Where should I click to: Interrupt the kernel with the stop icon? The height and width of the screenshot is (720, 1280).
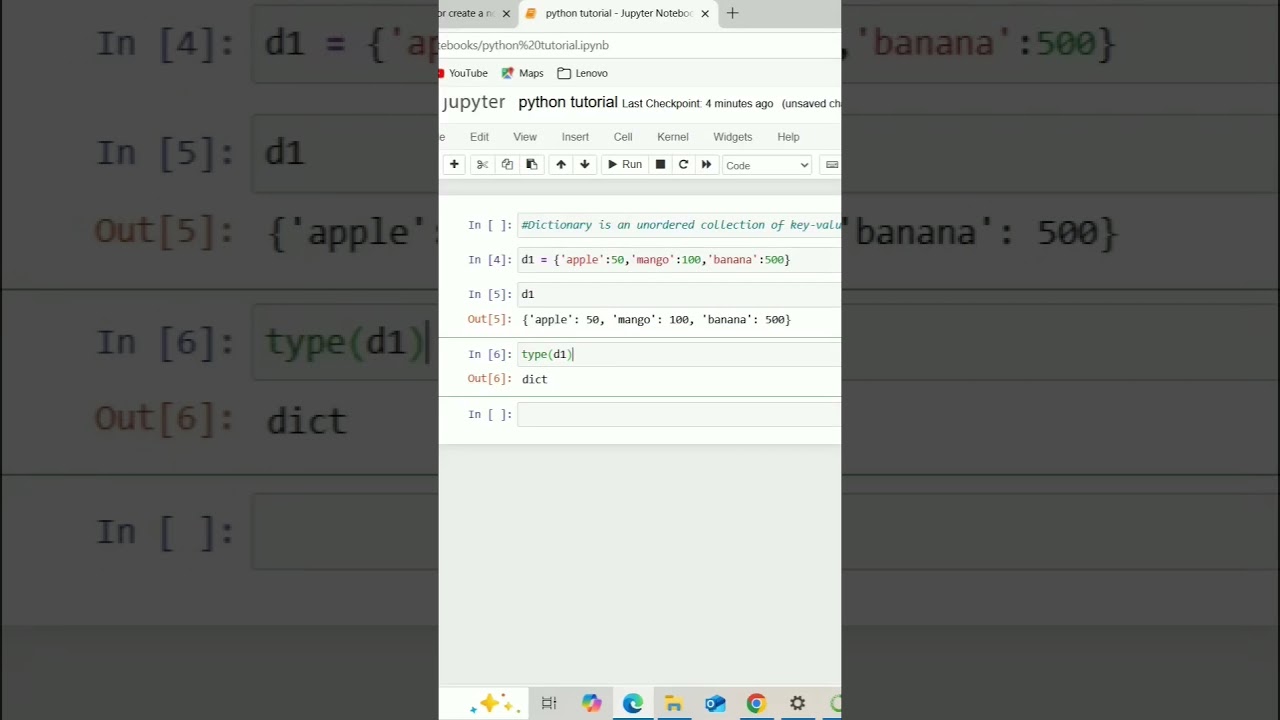point(660,165)
